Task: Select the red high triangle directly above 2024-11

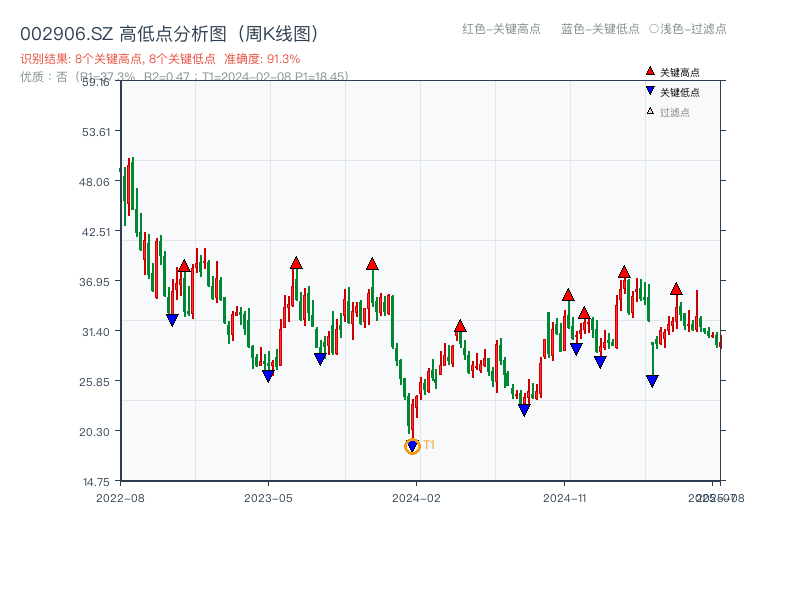Action: click(x=568, y=295)
